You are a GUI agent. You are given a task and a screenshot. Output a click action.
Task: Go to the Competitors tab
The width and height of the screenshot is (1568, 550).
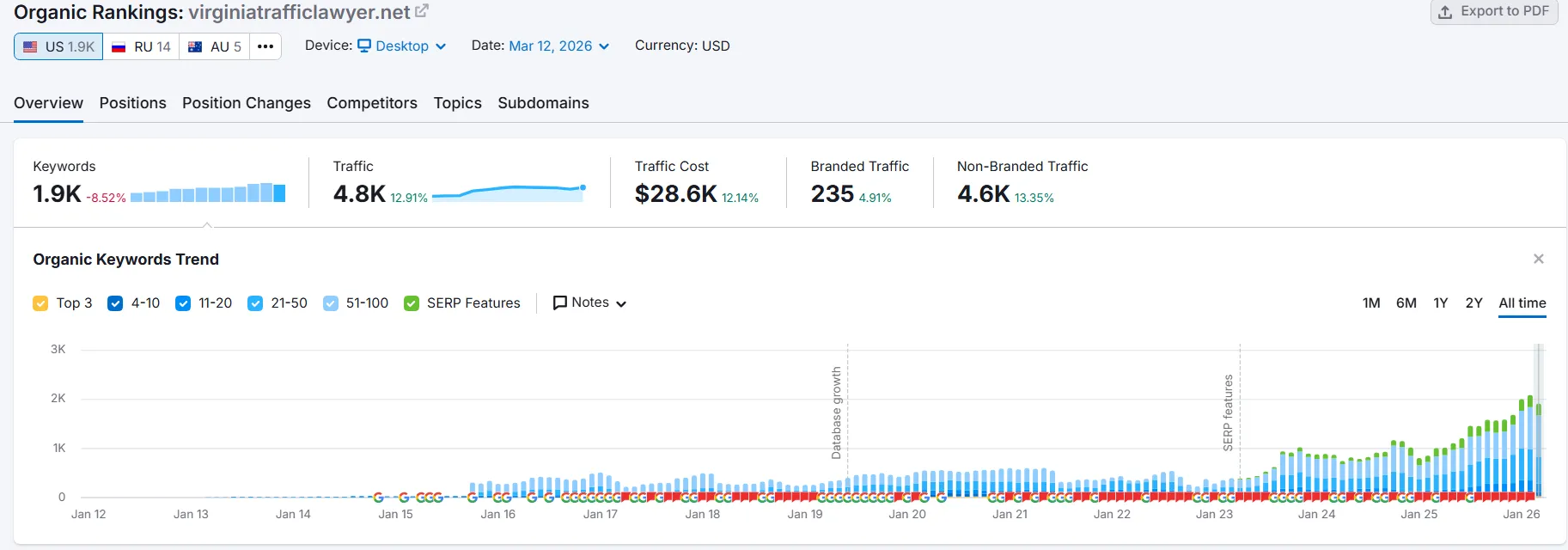(x=372, y=103)
